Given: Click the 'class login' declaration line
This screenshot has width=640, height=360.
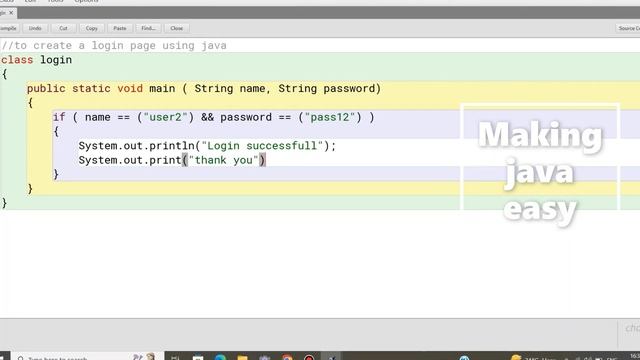Looking at the screenshot, I should (x=36, y=60).
